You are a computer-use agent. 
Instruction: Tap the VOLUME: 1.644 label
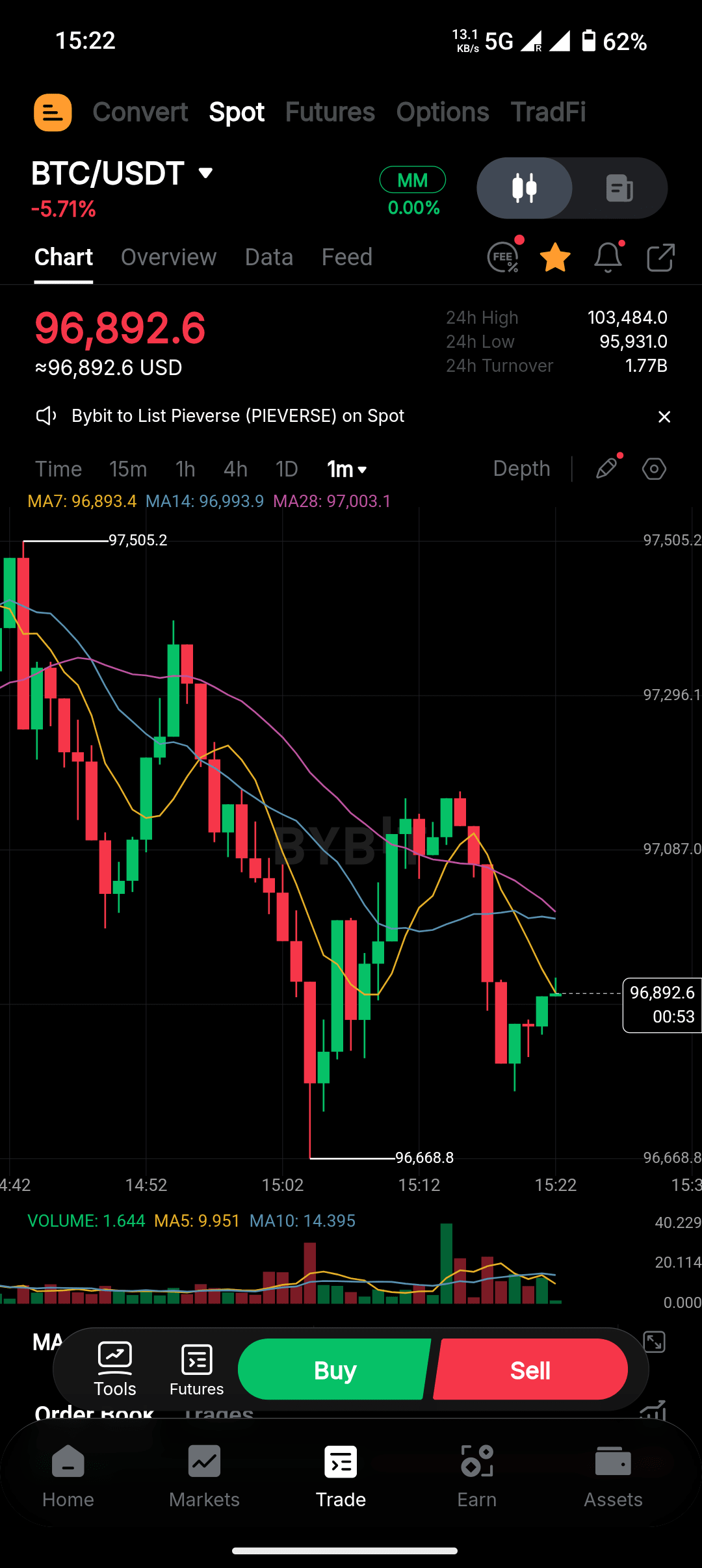click(x=86, y=1221)
